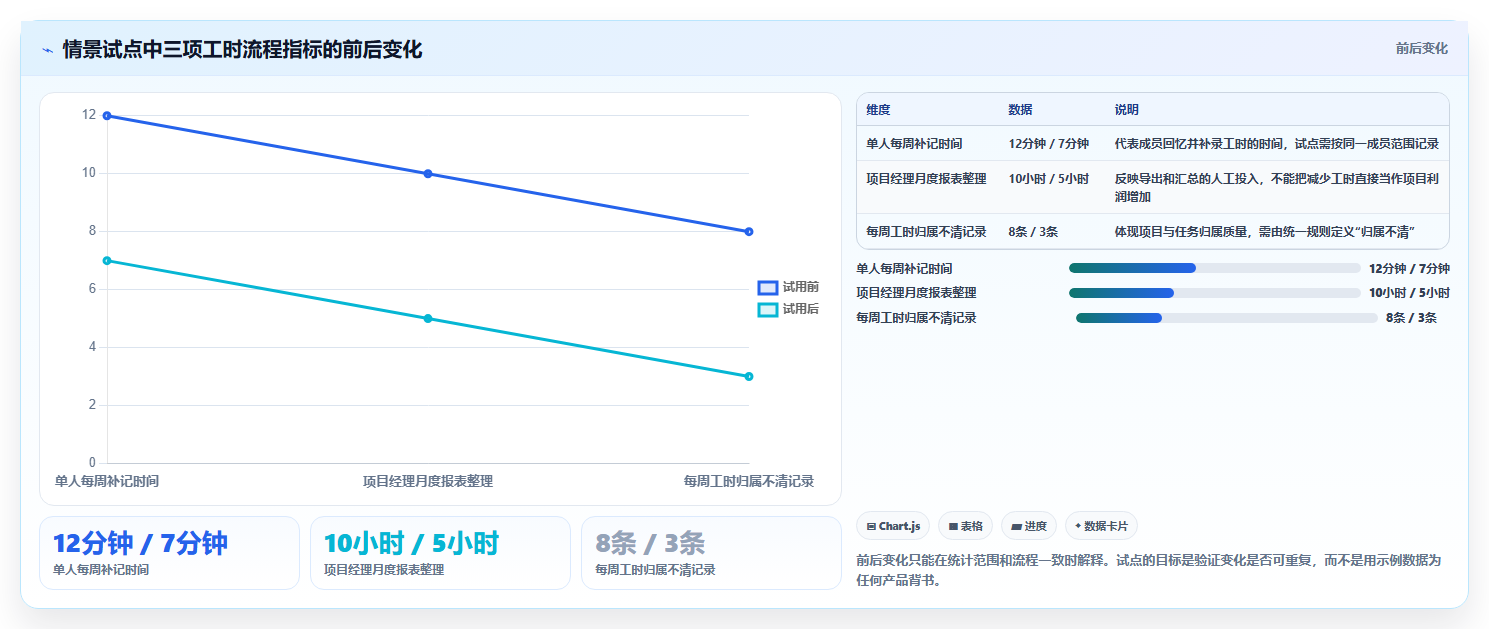Click the 项目经理月度报表整理 progress bar
The height and width of the screenshot is (629, 1489).
[1214, 293]
